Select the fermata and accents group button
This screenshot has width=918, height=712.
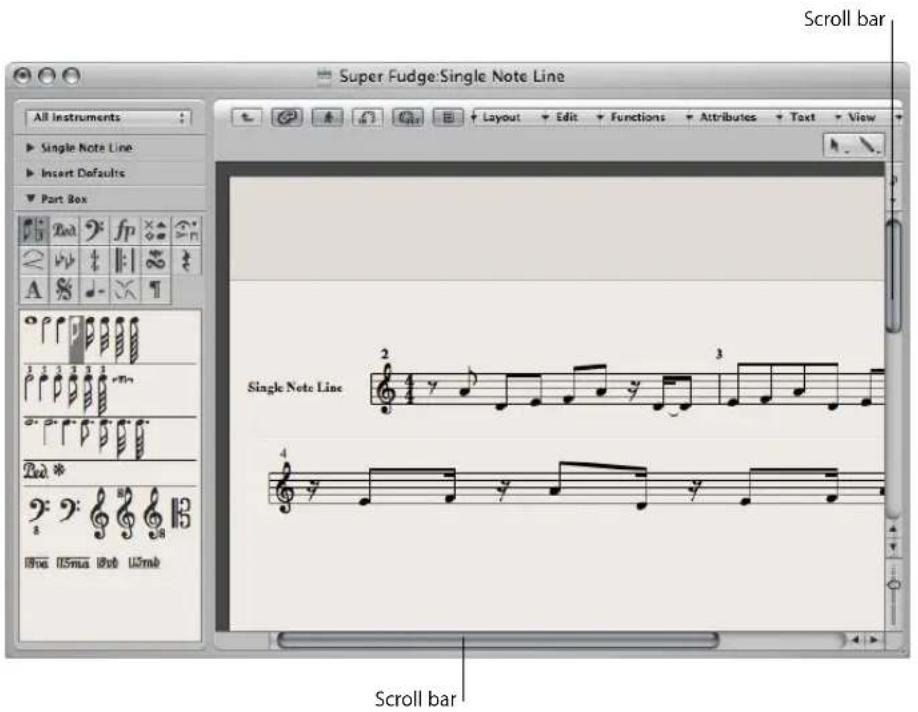[x=186, y=230]
